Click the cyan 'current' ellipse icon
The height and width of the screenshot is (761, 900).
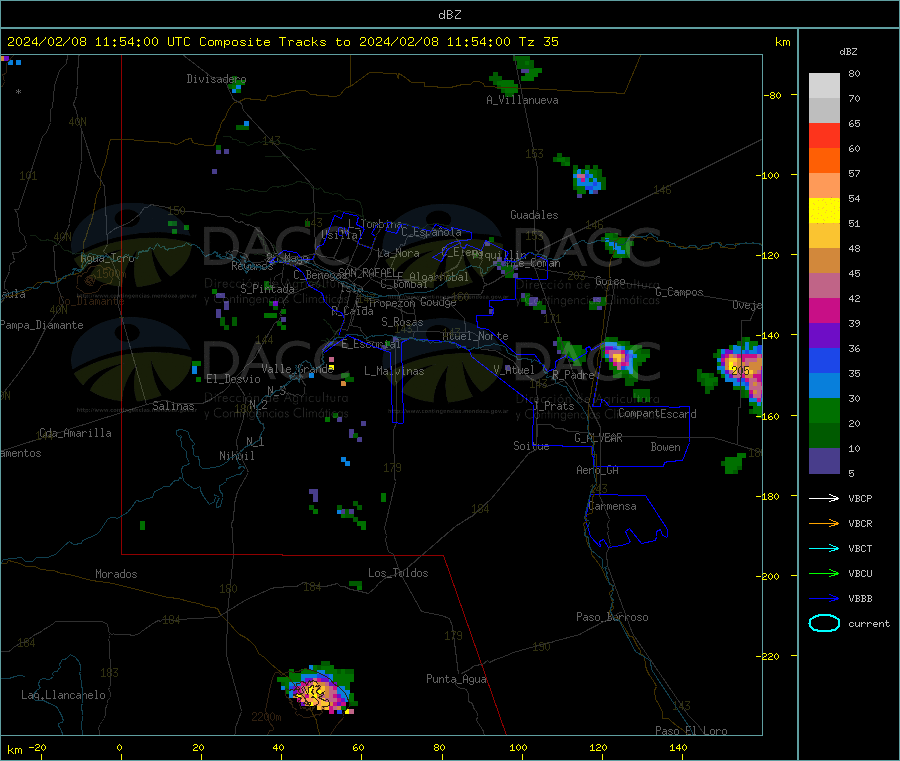pos(824,623)
